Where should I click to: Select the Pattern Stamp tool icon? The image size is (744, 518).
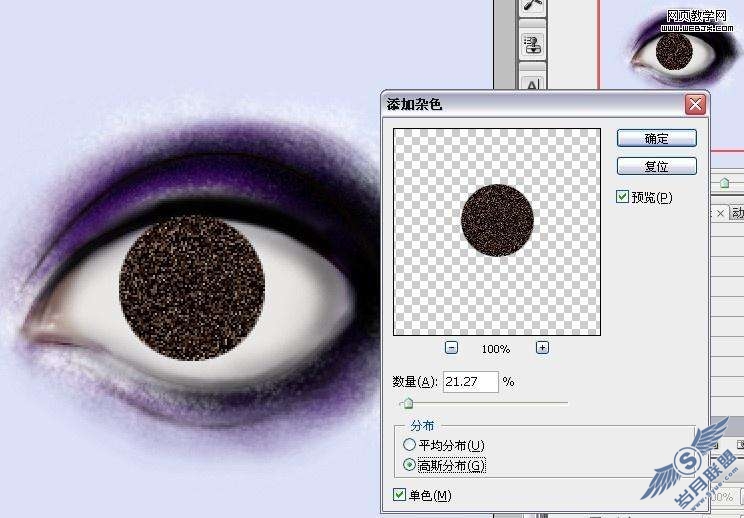tap(534, 46)
